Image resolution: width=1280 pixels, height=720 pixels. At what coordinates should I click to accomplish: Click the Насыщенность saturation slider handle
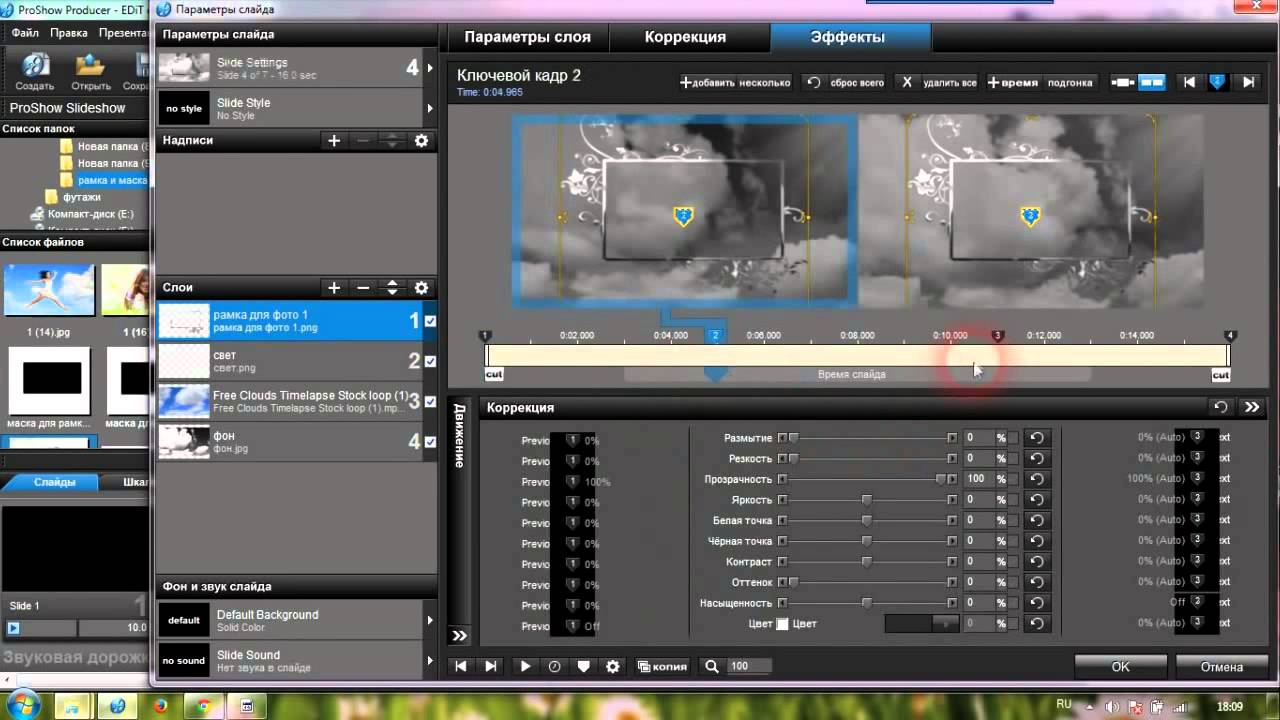coord(866,603)
